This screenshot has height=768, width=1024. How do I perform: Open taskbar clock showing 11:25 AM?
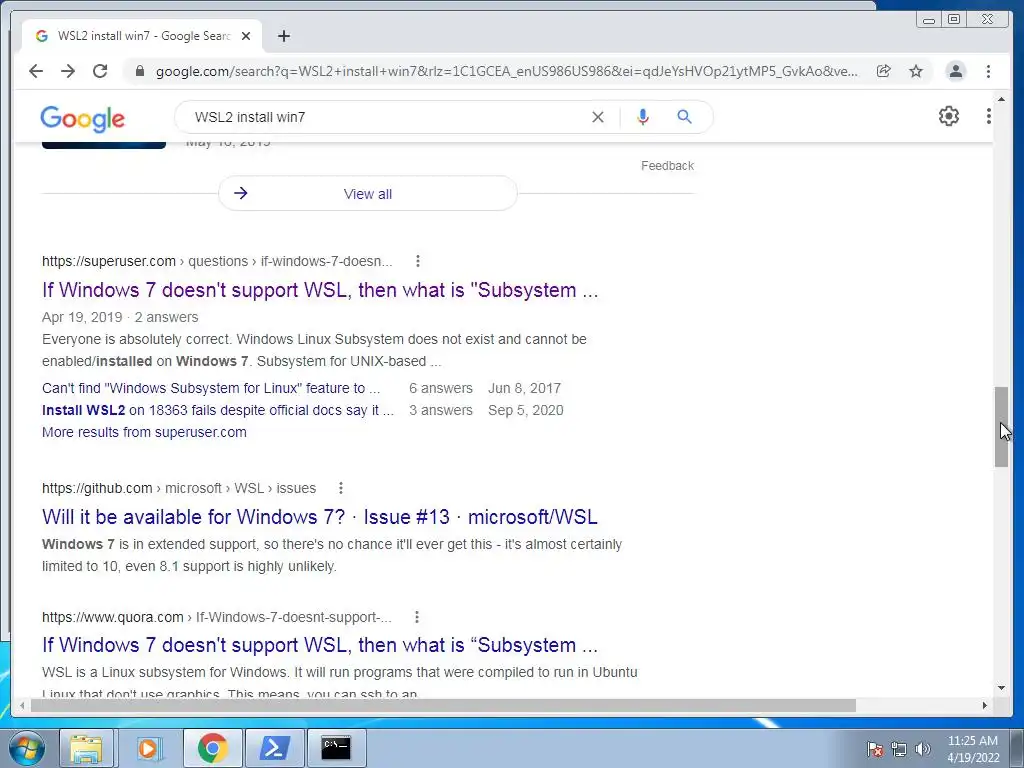coord(972,749)
